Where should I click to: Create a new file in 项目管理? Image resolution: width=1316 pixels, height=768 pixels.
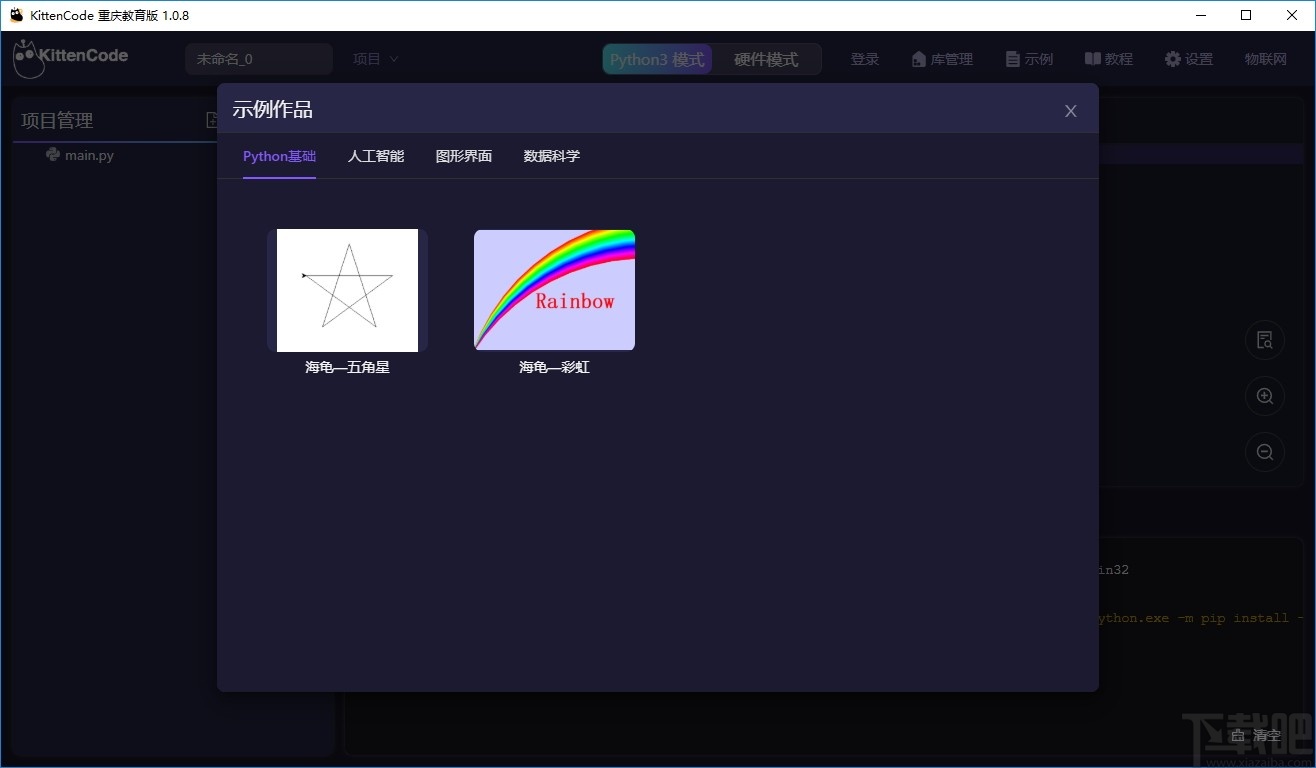point(211,119)
